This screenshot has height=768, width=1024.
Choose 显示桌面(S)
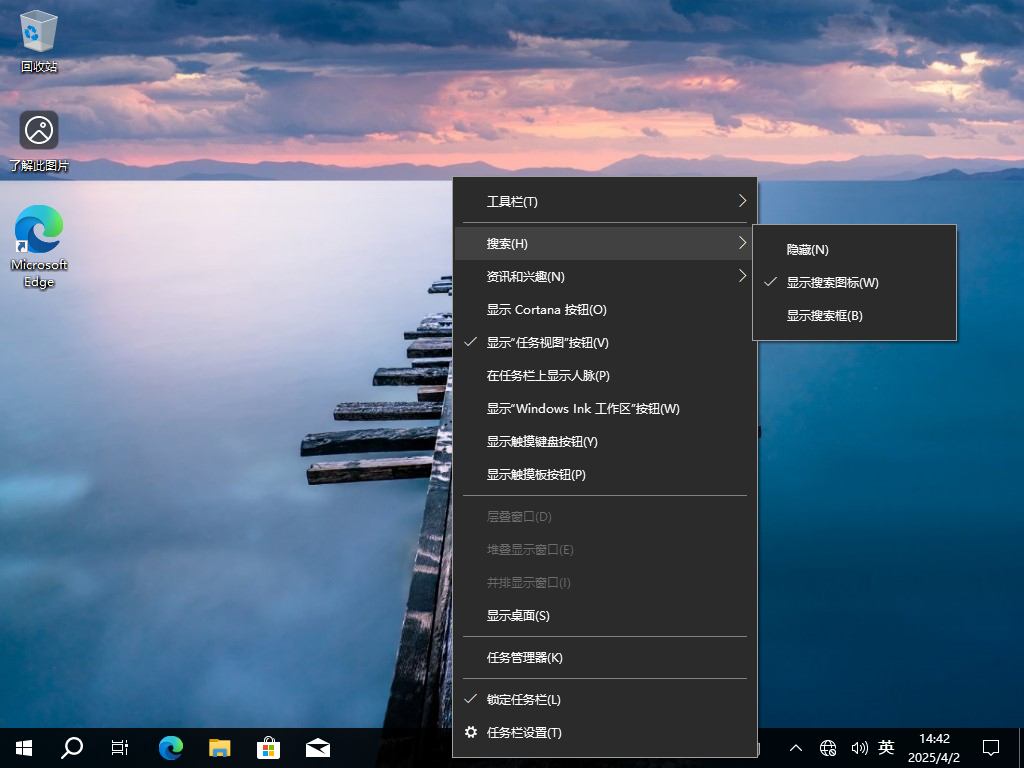point(605,615)
